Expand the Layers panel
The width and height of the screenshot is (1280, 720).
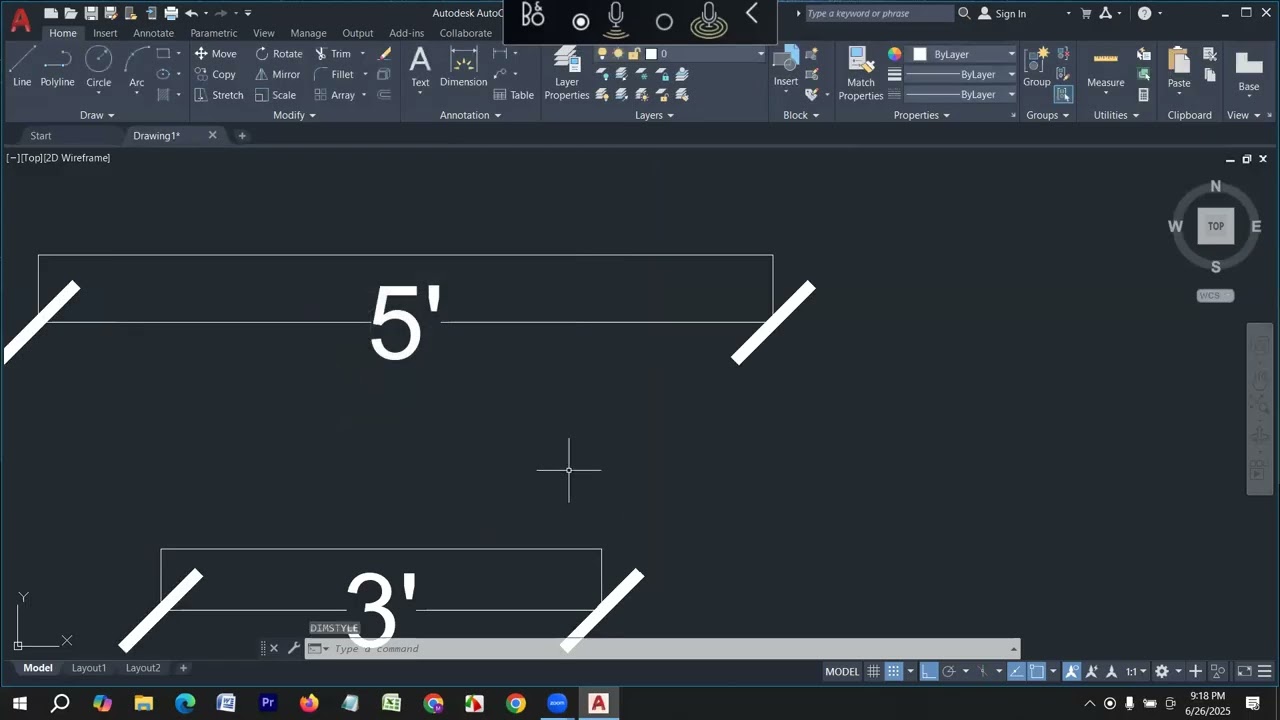pos(654,115)
